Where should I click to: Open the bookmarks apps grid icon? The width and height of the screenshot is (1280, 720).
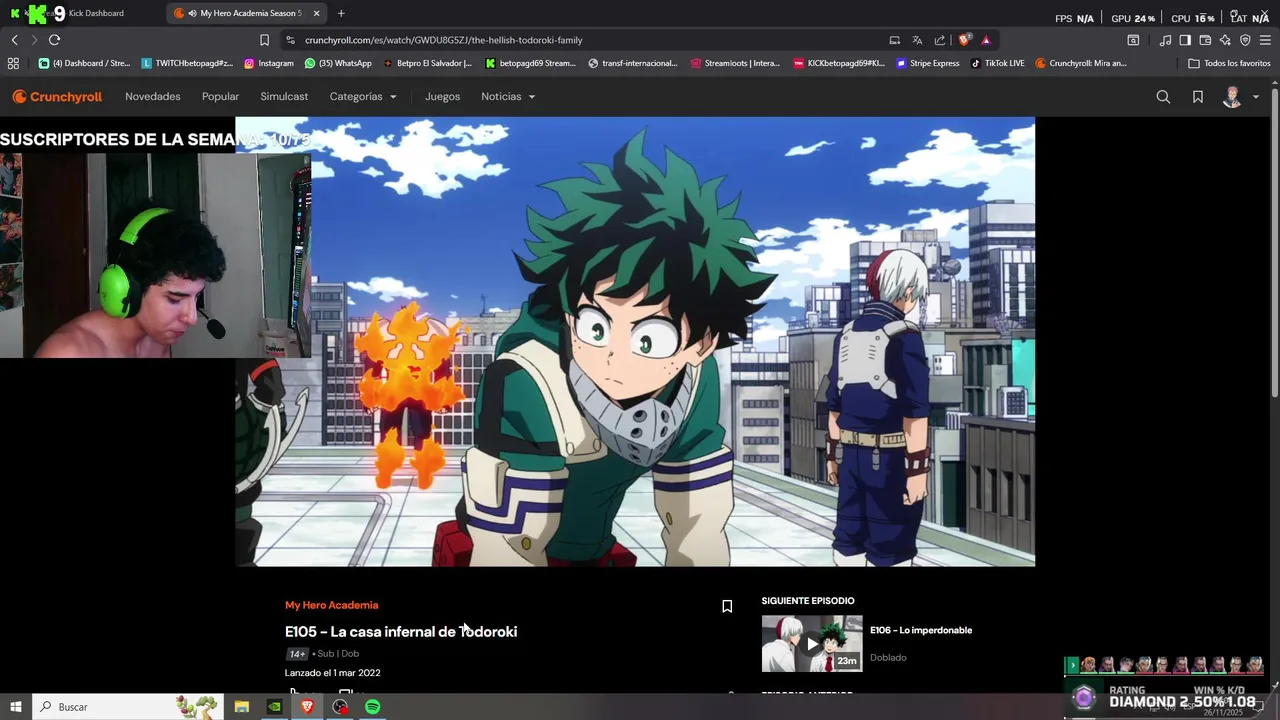(x=13, y=63)
